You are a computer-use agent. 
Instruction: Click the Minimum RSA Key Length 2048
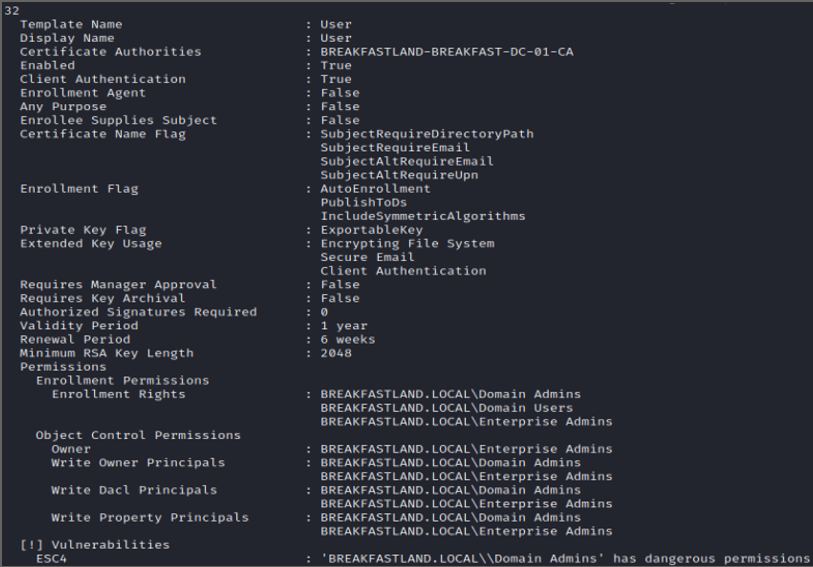click(x=336, y=353)
